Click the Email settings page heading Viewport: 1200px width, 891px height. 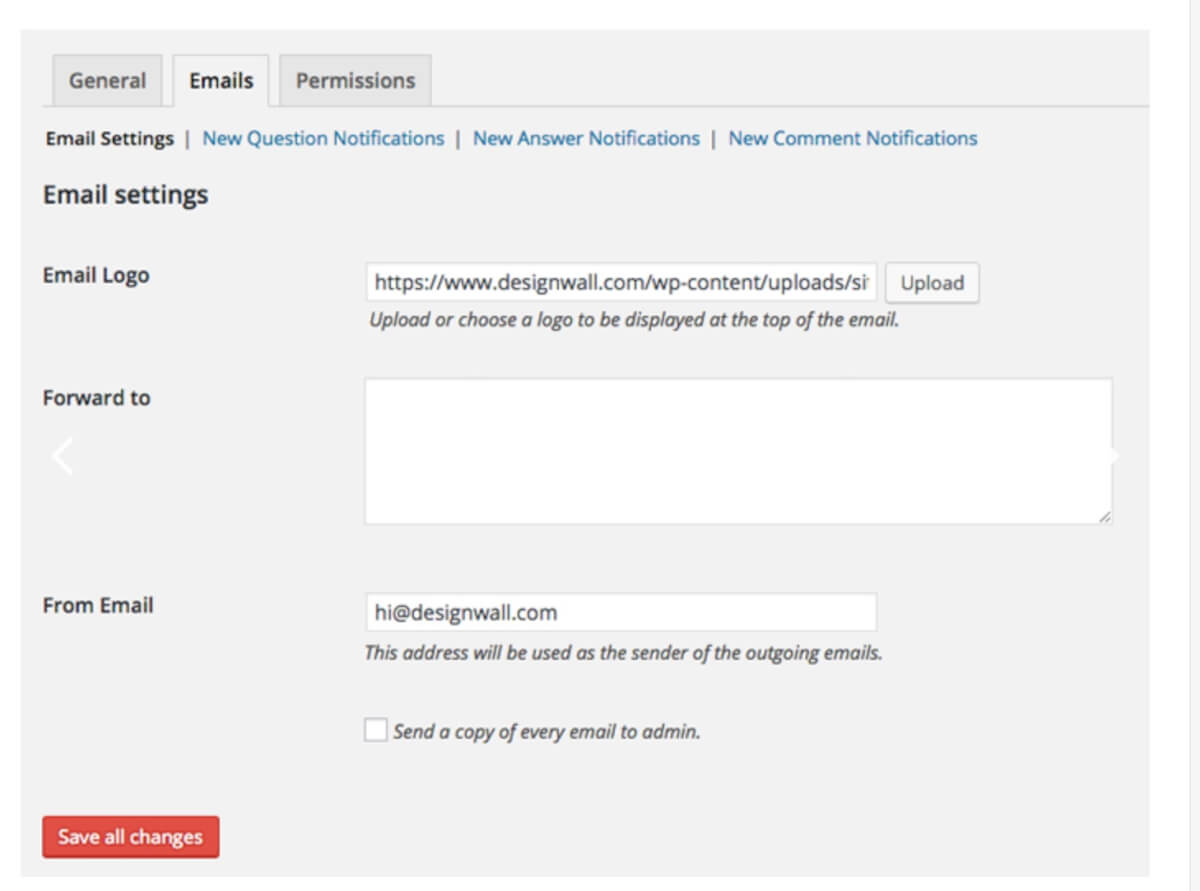tap(123, 195)
